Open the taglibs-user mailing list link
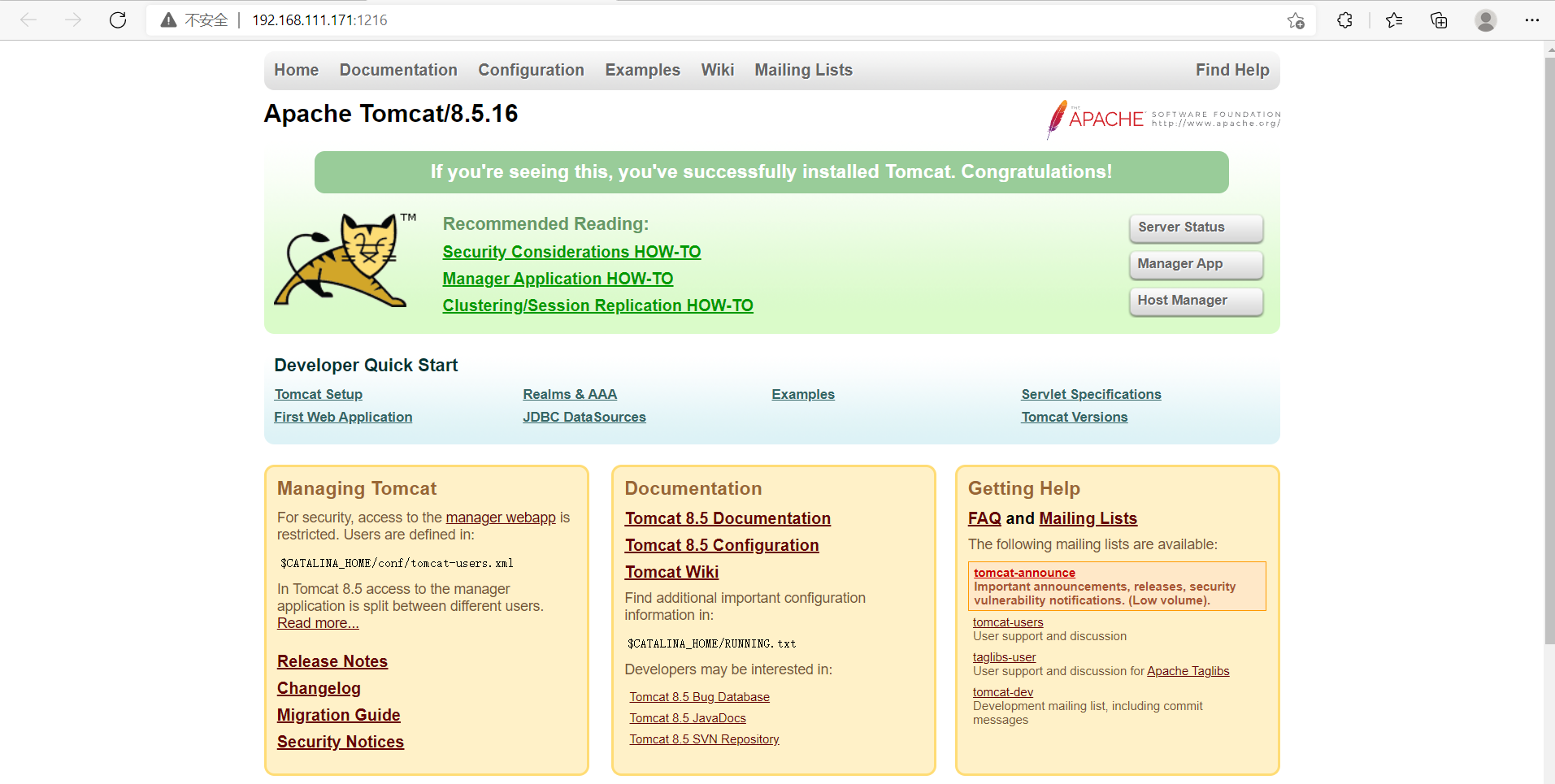The width and height of the screenshot is (1555, 784). [1004, 657]
